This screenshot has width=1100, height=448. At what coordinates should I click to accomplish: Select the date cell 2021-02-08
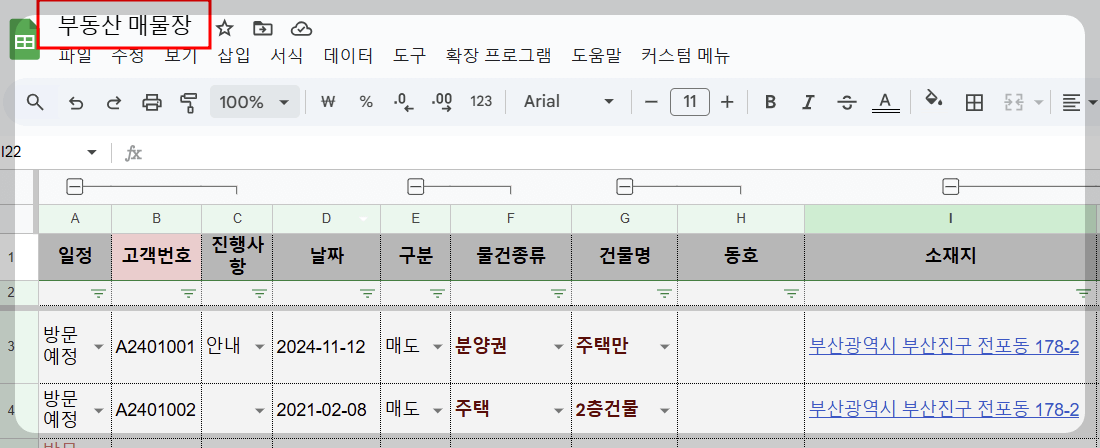coord(326,410)
